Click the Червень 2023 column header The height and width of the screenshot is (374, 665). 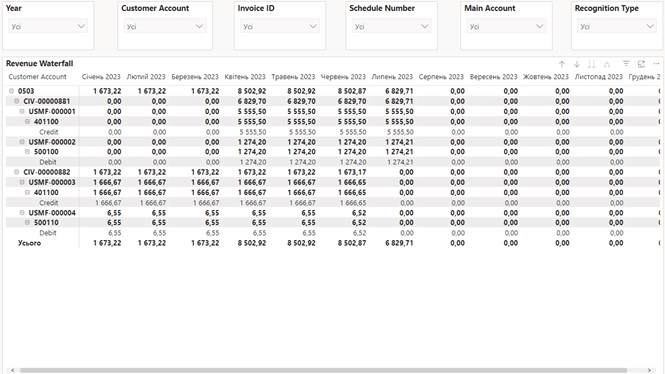click(343, 77)
